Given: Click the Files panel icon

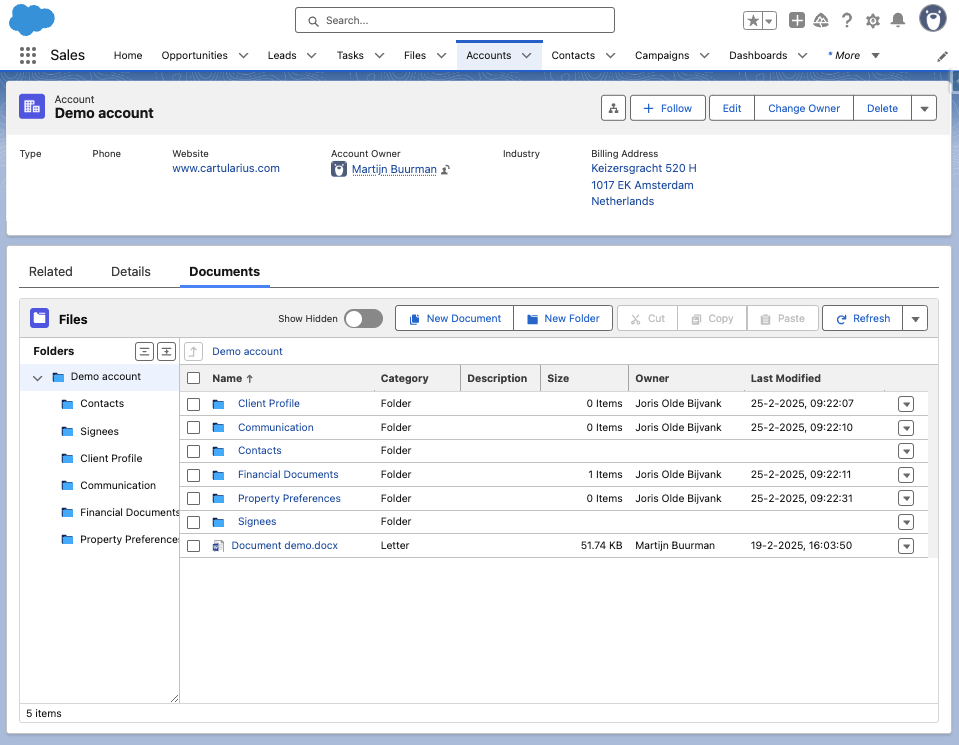Looking at the screenshot, I should (x=40, y=319).
